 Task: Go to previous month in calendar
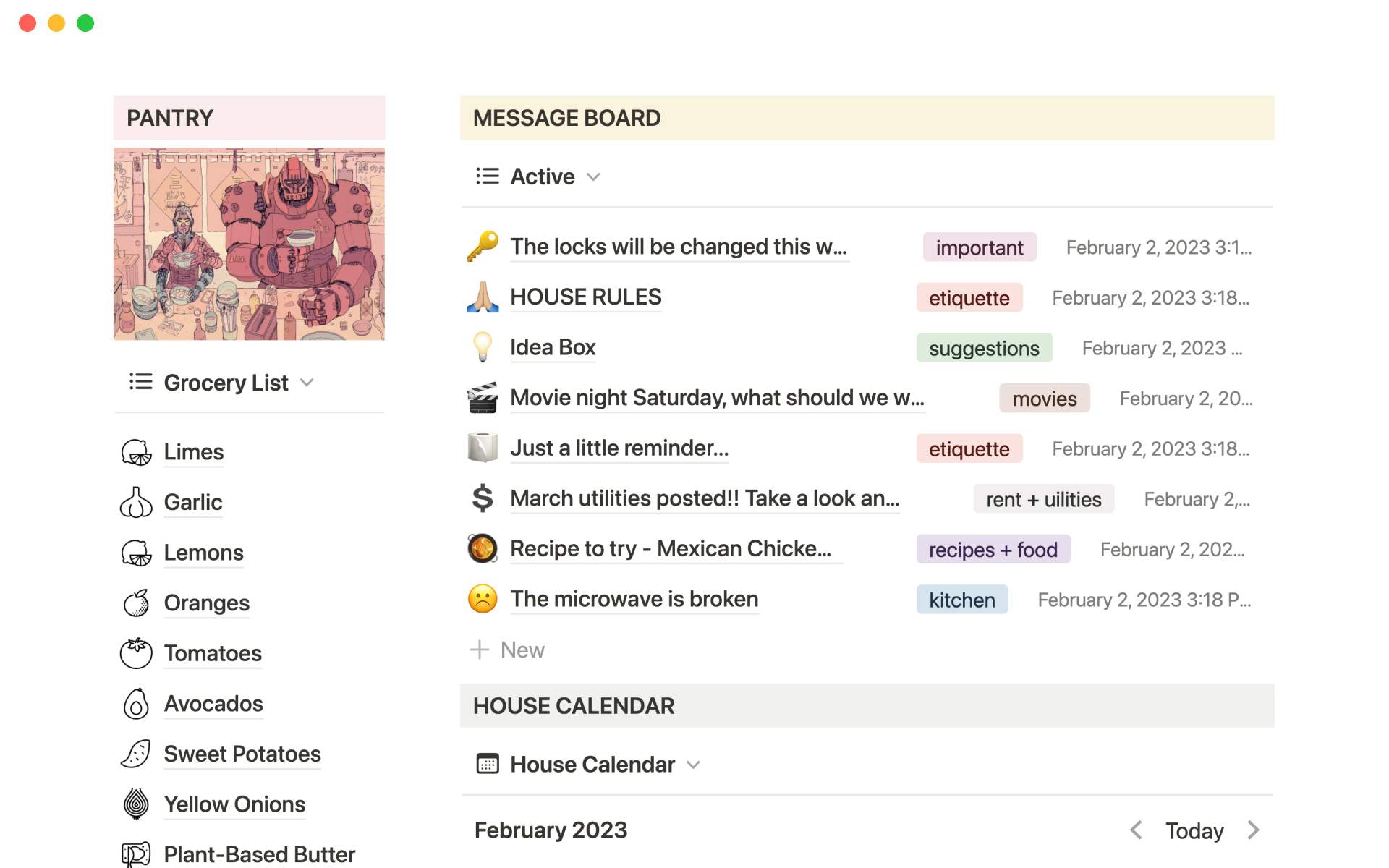tap(1136, 830)
